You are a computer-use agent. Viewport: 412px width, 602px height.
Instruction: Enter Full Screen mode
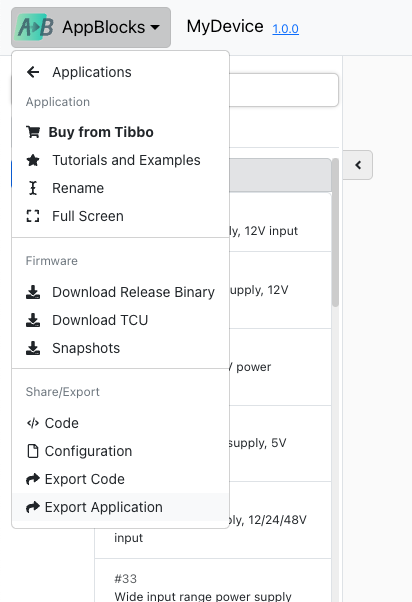coord(120,216)
